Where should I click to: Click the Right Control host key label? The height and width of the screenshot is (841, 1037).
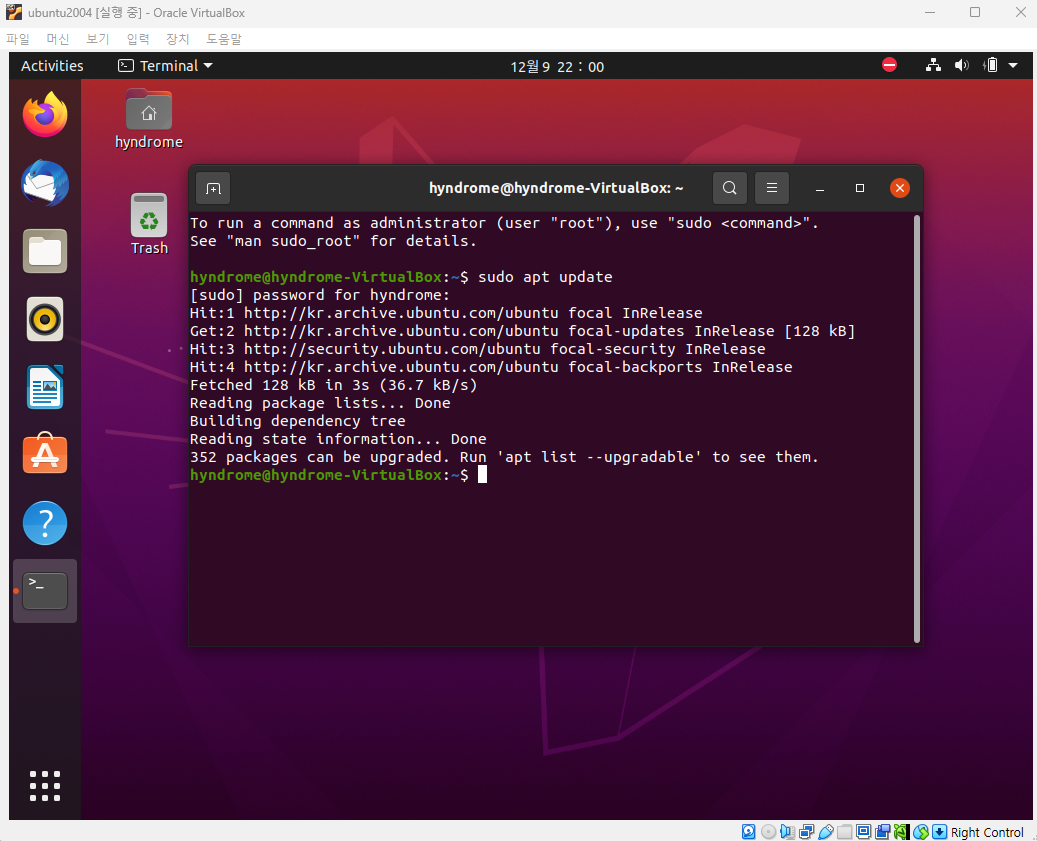(x=987, y=832)
